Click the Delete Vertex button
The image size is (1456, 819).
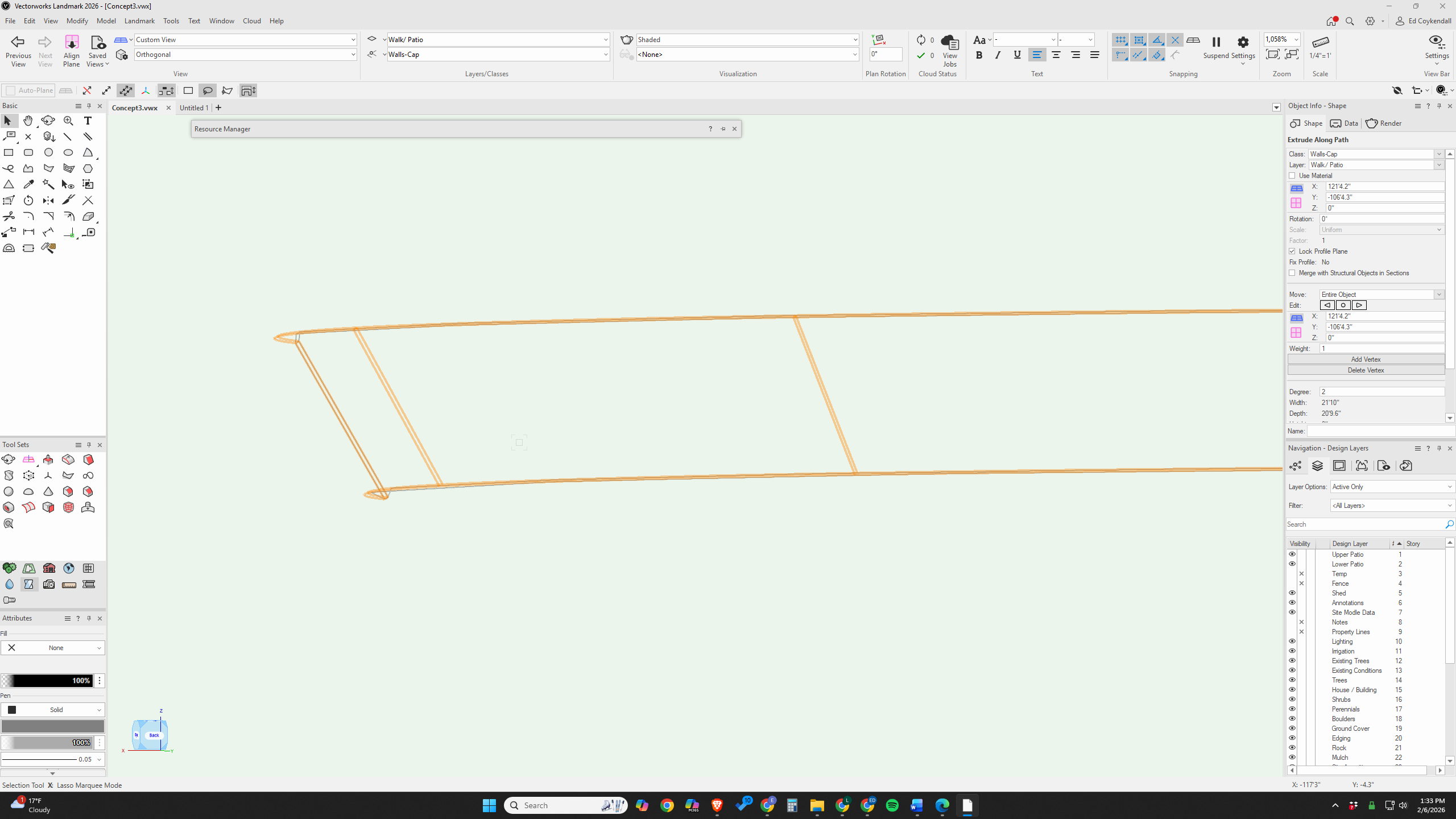[x=1366, y=370]
